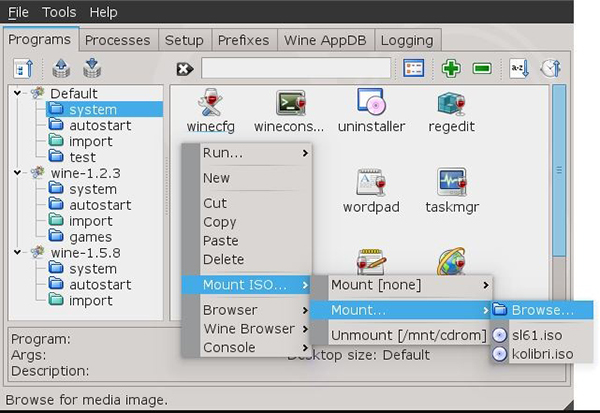Open the Mount... submenu item
Image resolution: width=600 pixels, height=413 pixels.
tap(401, 310)
